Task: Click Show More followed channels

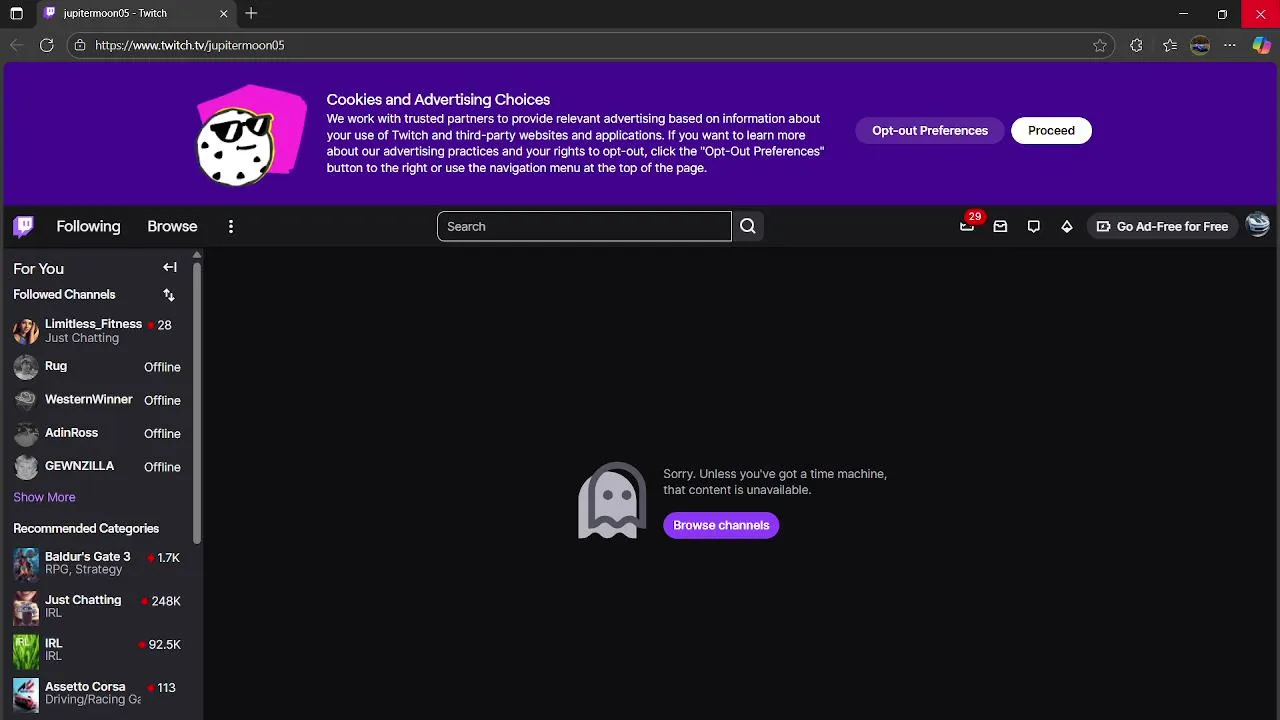Action: pyautogui.click(x=44, y=497)
